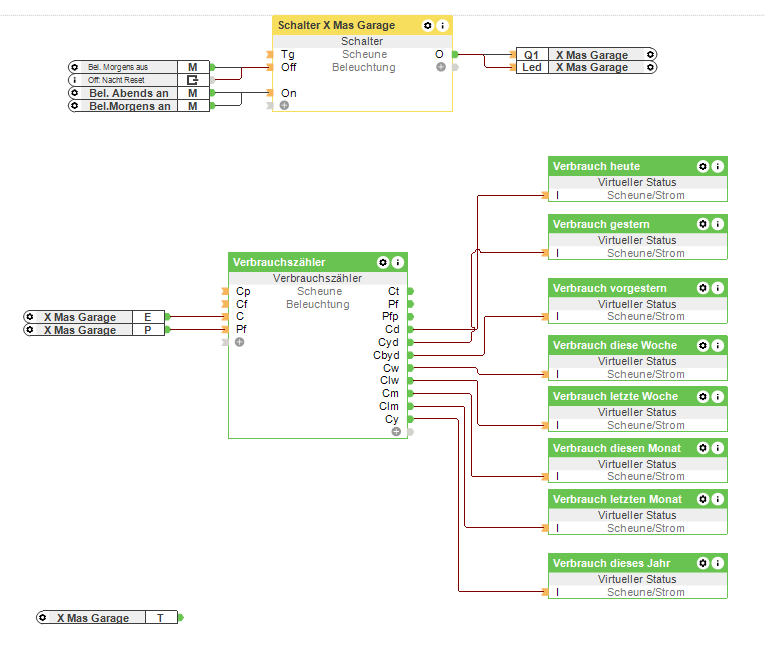Open info icon of Verbrauch letzten Monat block
The height and width of the screenshot is (662, 765).
717,499
